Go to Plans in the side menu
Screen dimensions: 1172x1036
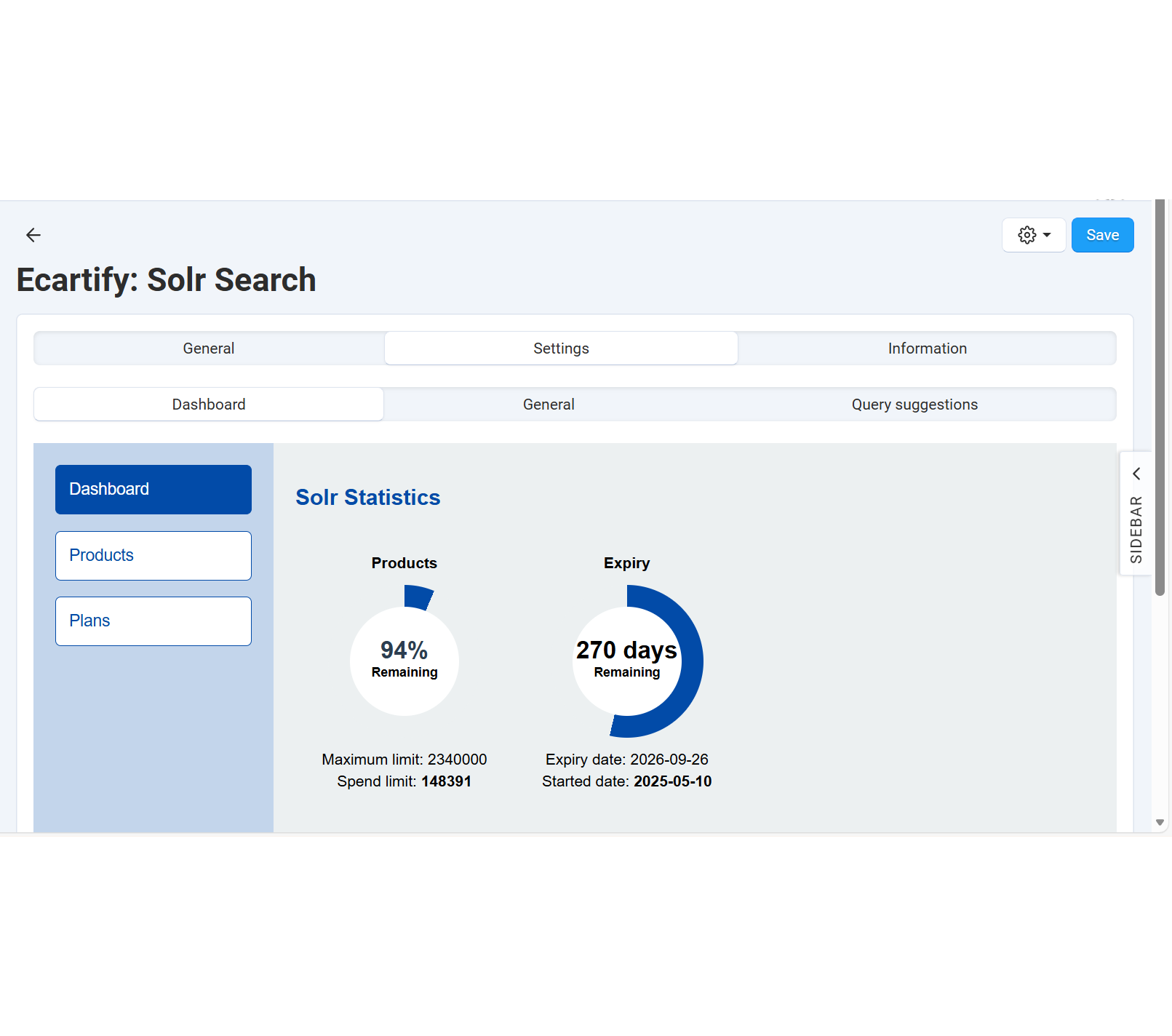(154, 621)
